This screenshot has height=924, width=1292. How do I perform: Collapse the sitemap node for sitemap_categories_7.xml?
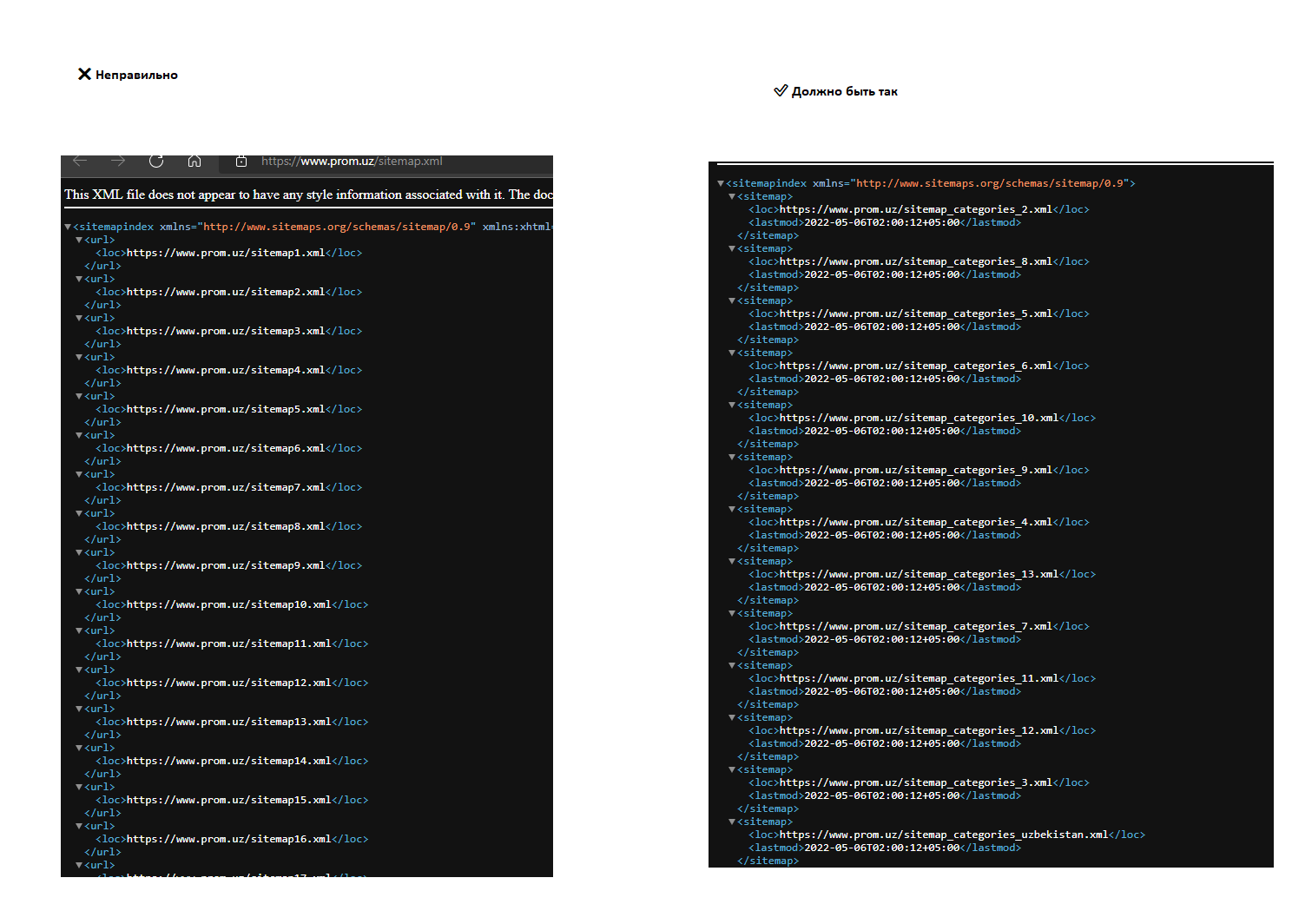[732, 613]
